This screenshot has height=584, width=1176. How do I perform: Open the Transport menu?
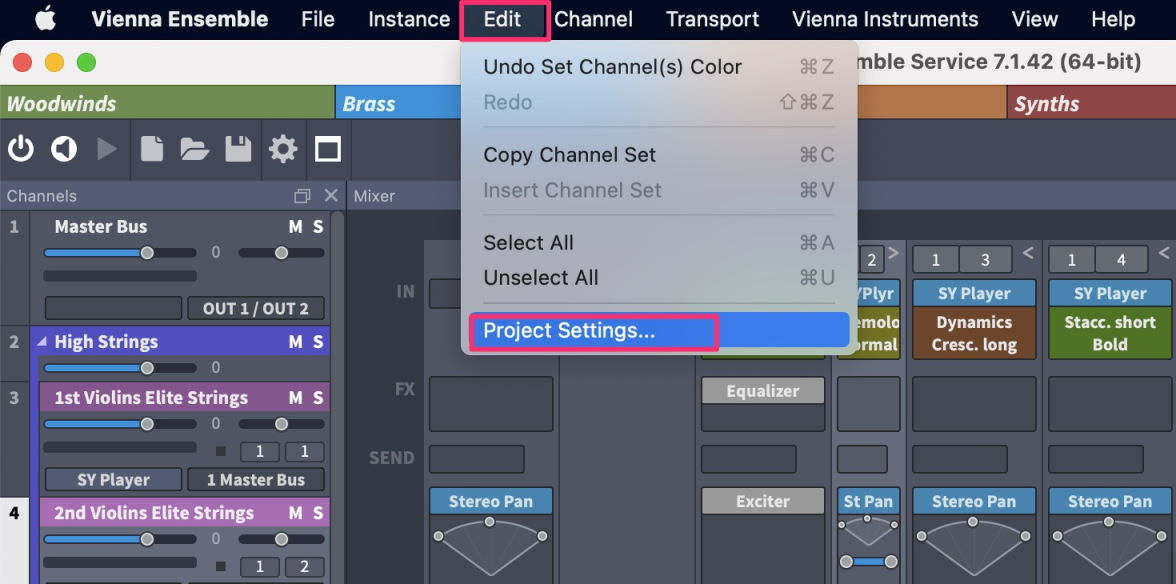712,19
